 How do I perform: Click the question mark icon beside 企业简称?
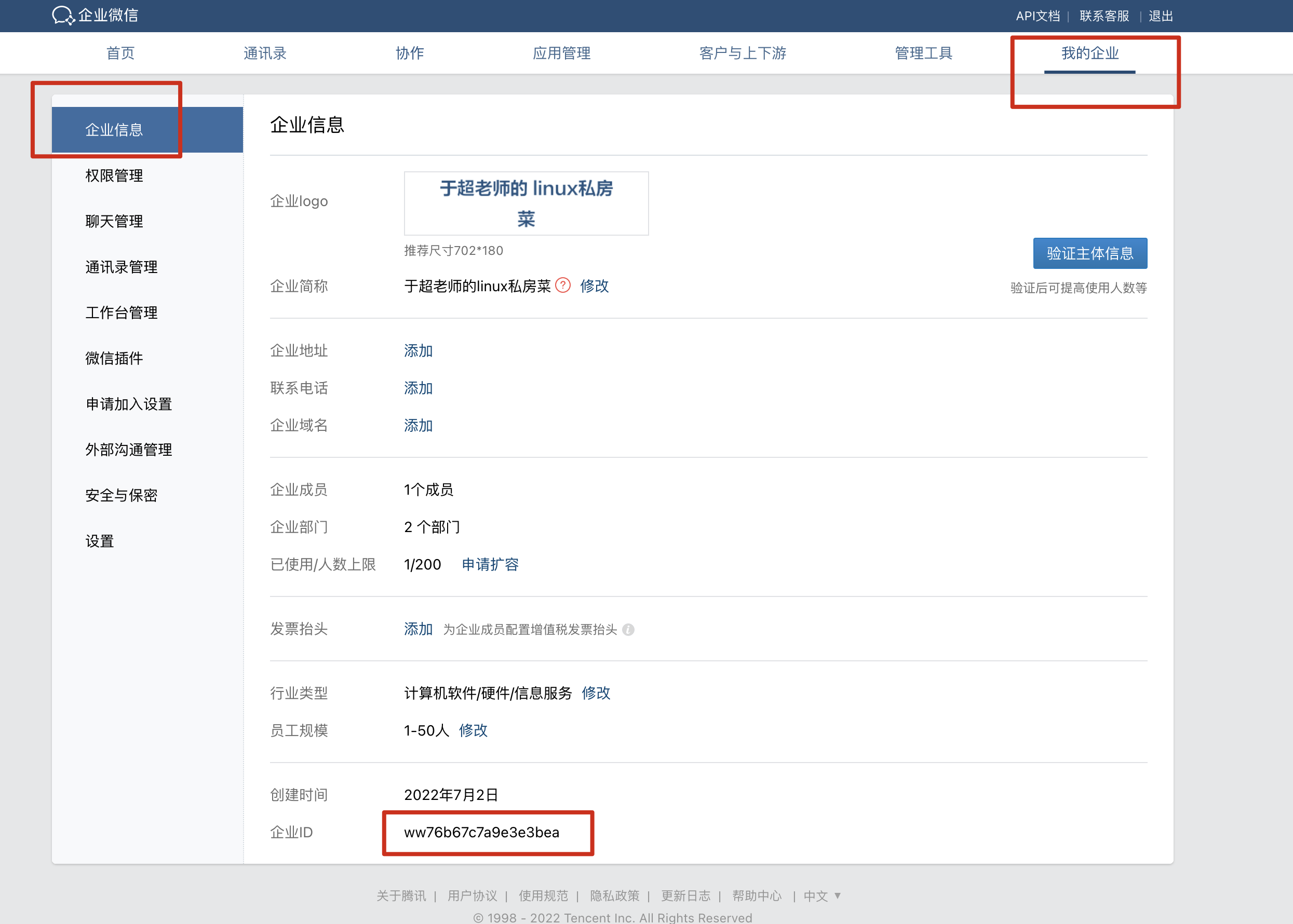pyautogui.click(x=562, y=285)
